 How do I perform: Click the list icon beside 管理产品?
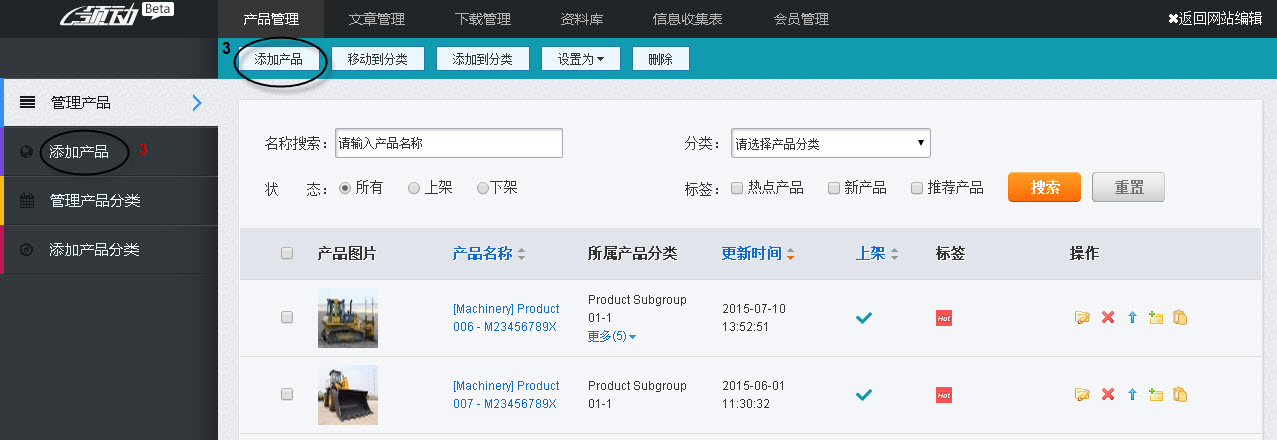click(28, 102)
